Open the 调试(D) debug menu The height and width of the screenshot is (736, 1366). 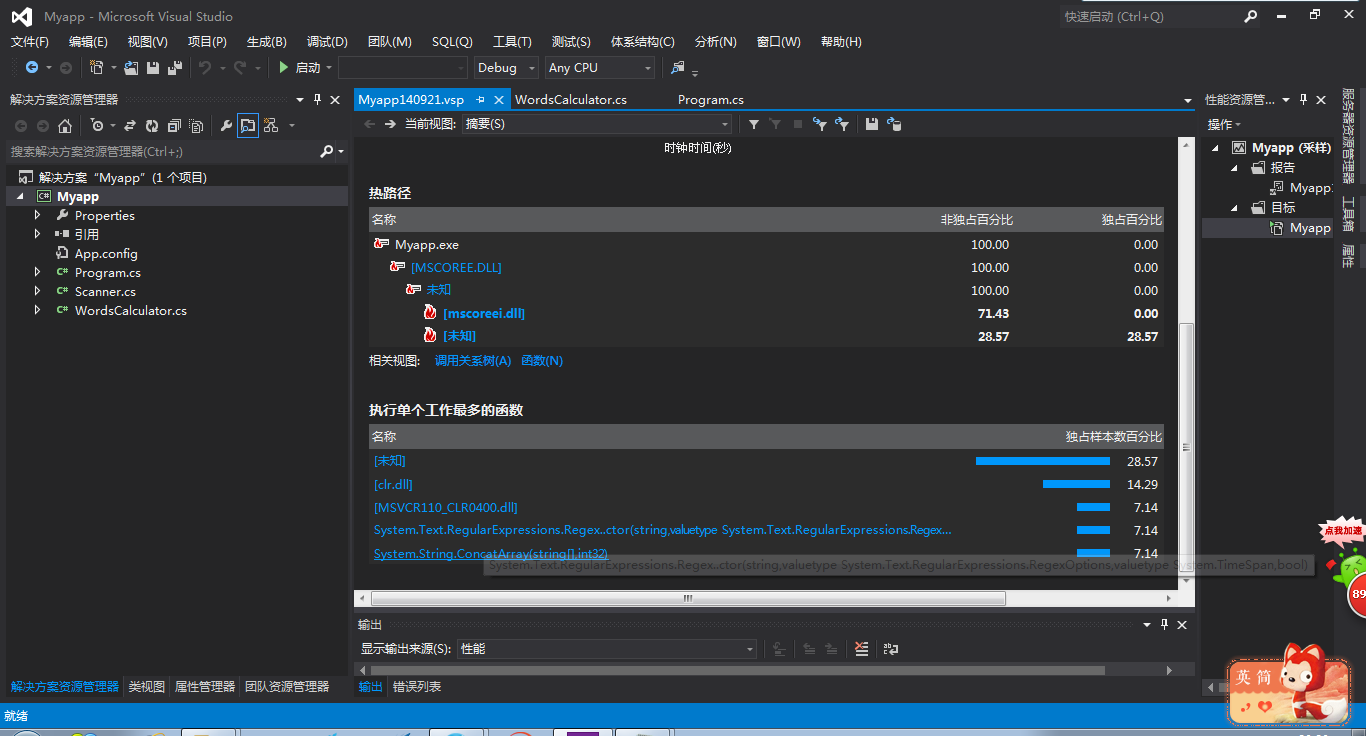coord(327,42)
